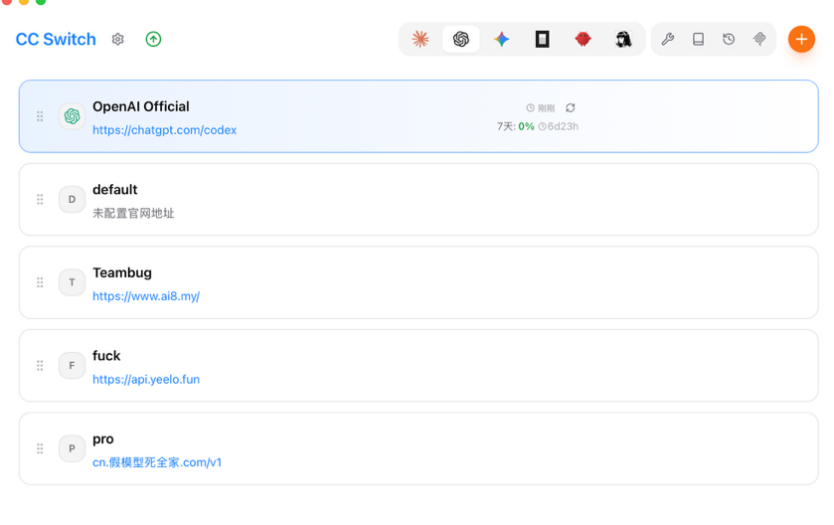Select the OpenAI Official provider name

pos(141,106)
